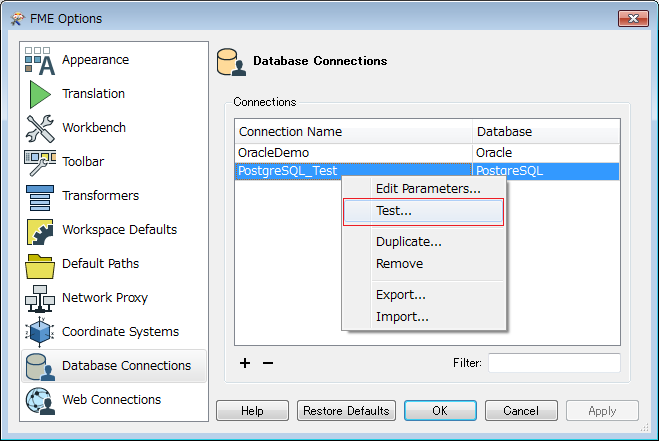This screenshot has width=659, height=441.
Task: Click the Database Connections header icon
Action: (x=231, y=62)
